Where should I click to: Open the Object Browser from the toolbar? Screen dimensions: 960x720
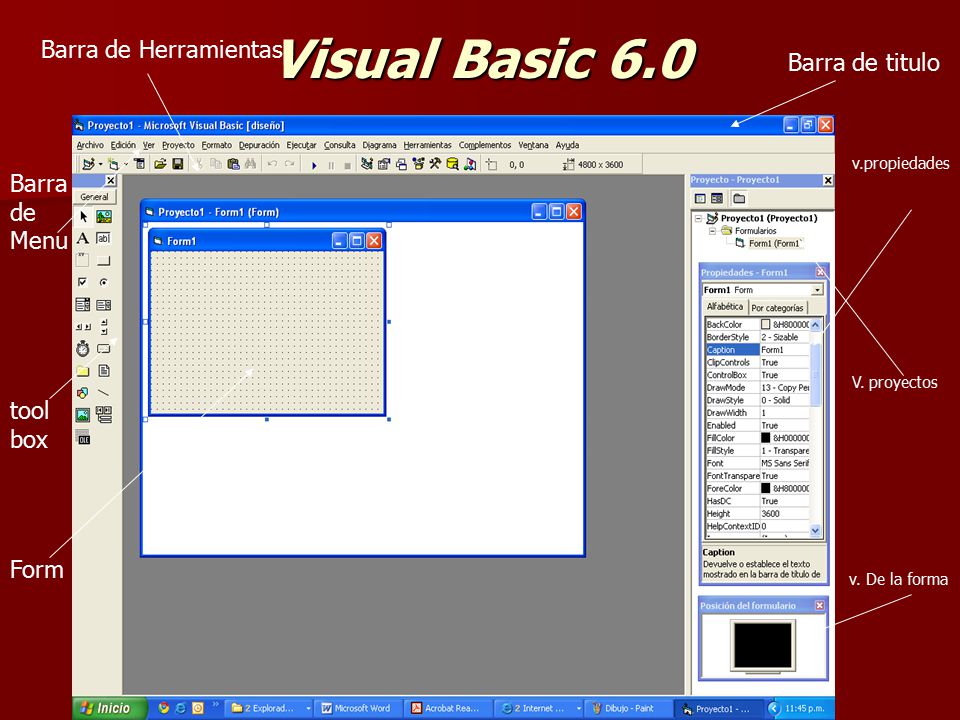418,164
